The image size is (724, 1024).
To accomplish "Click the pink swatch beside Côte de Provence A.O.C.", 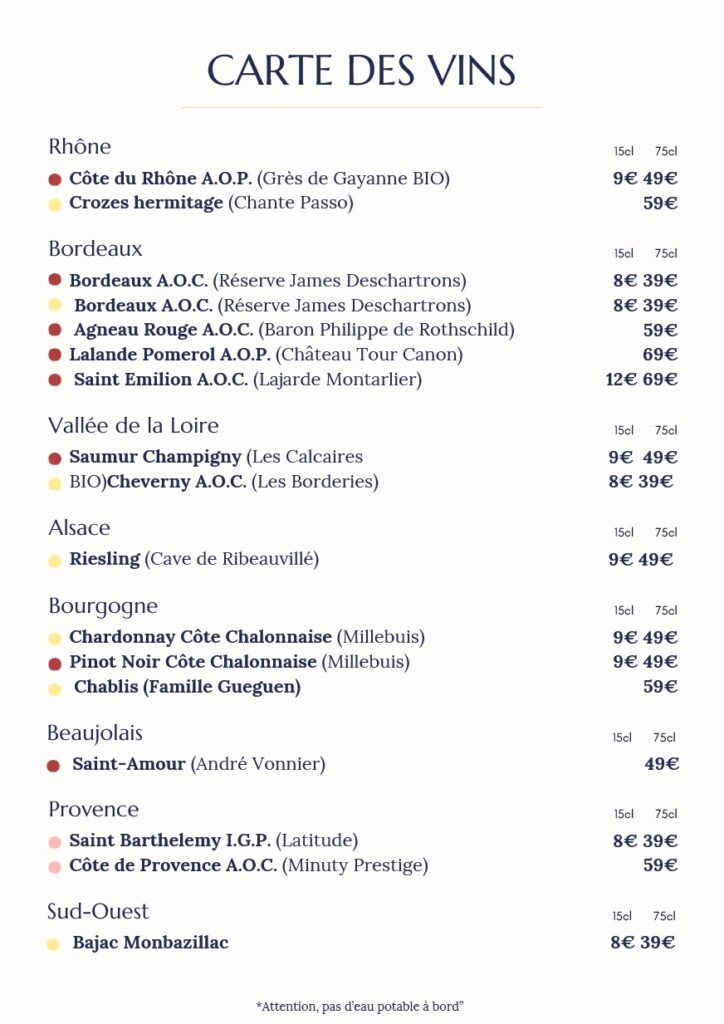I will [x=55, y=867].
